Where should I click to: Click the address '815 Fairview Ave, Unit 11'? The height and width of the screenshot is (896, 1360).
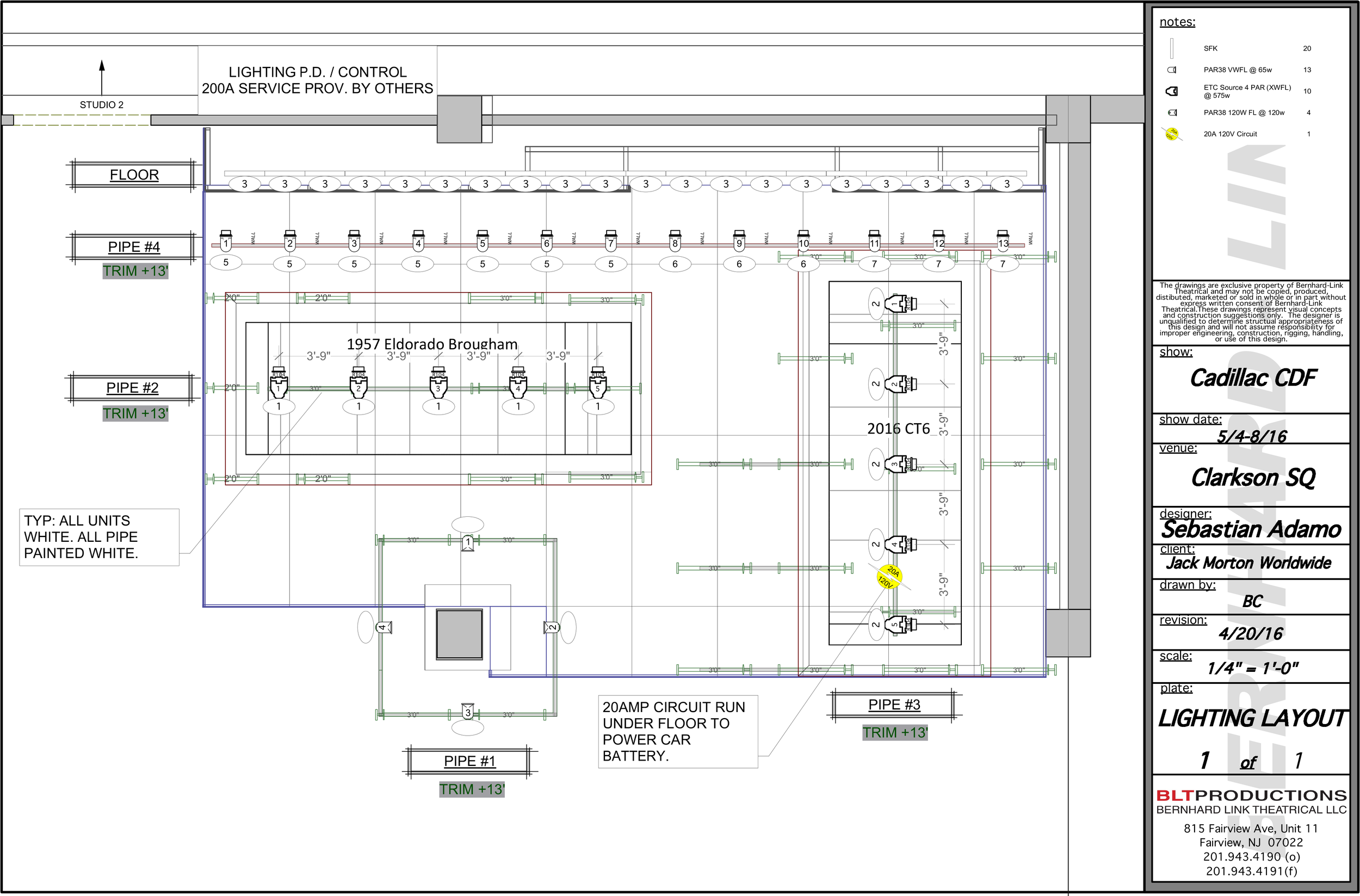(x=1251, y=828)
